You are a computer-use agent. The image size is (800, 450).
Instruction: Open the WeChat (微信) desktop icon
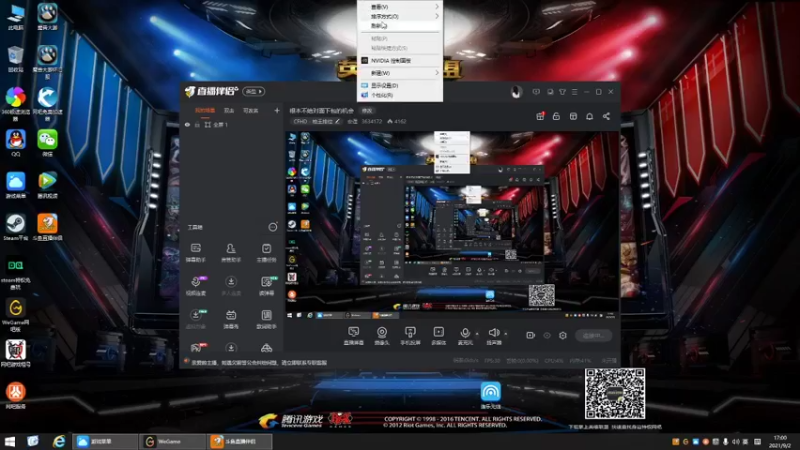tap(47, 143)
